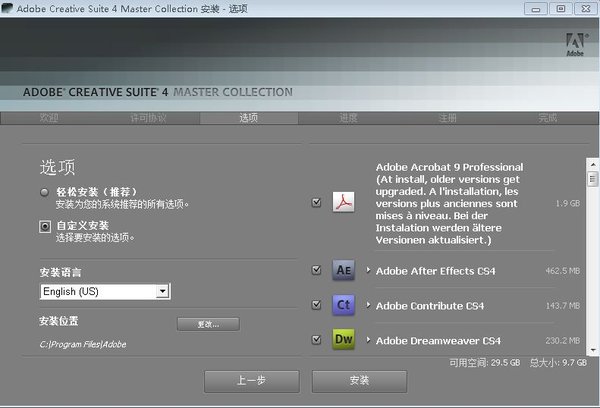Viewport: 600px width, 408px height.
Task: Click the 230.2 MB size value
Action: 562,340
